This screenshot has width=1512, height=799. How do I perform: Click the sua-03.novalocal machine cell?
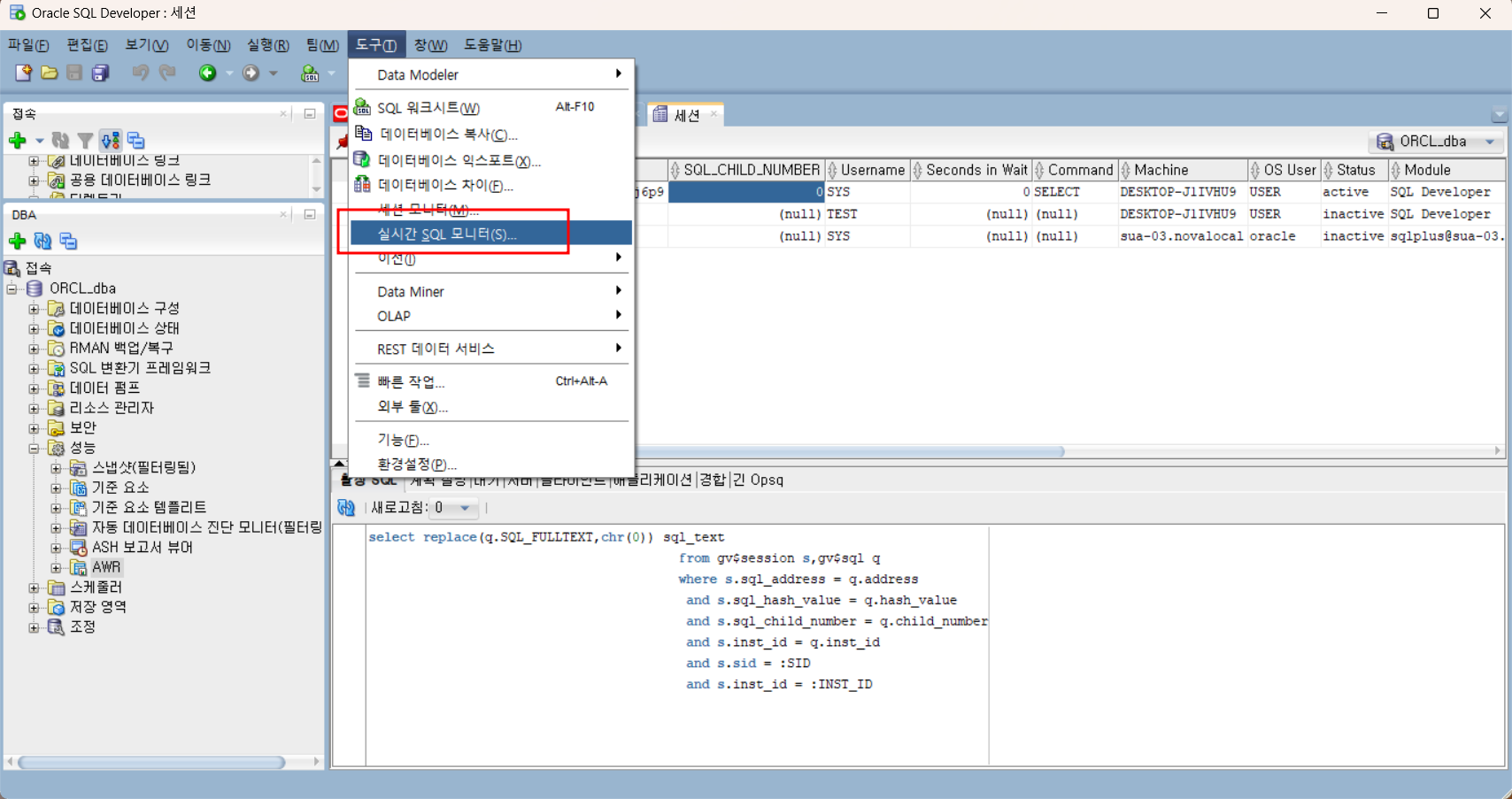[x=1183, y=236]
